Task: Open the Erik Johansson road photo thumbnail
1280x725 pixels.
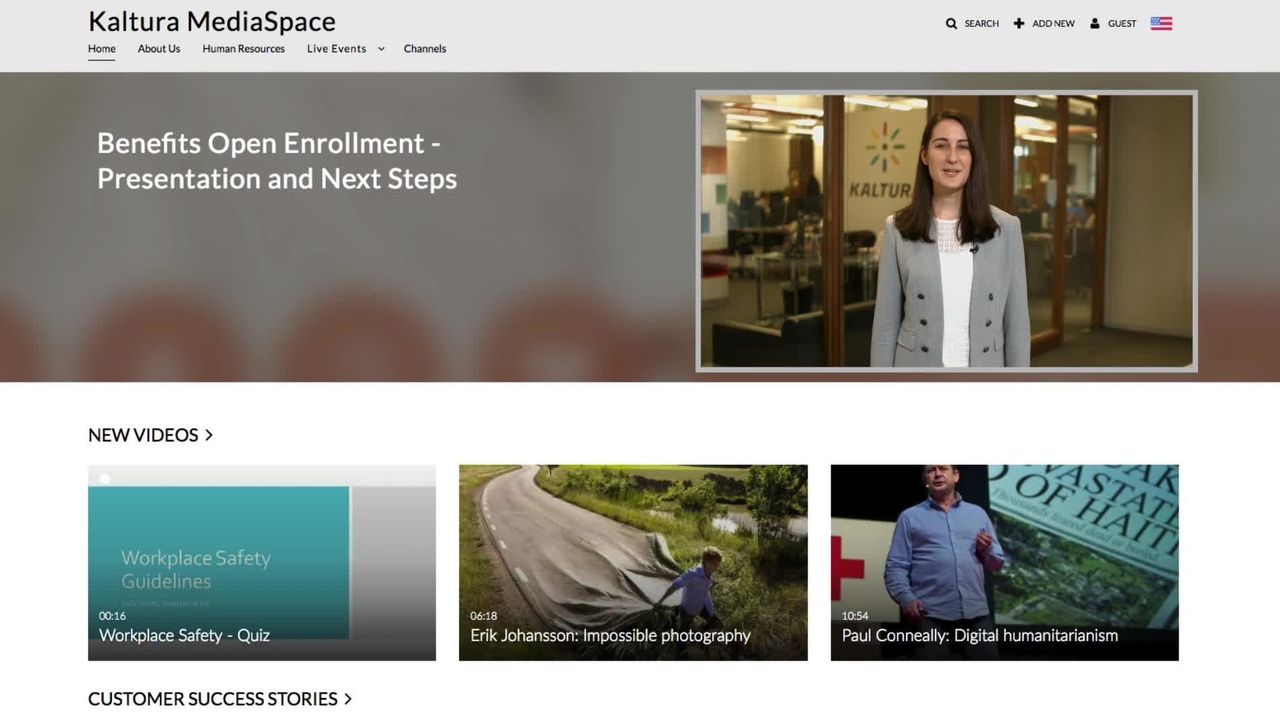Action: pyautogui.click(x=633, y=562)
